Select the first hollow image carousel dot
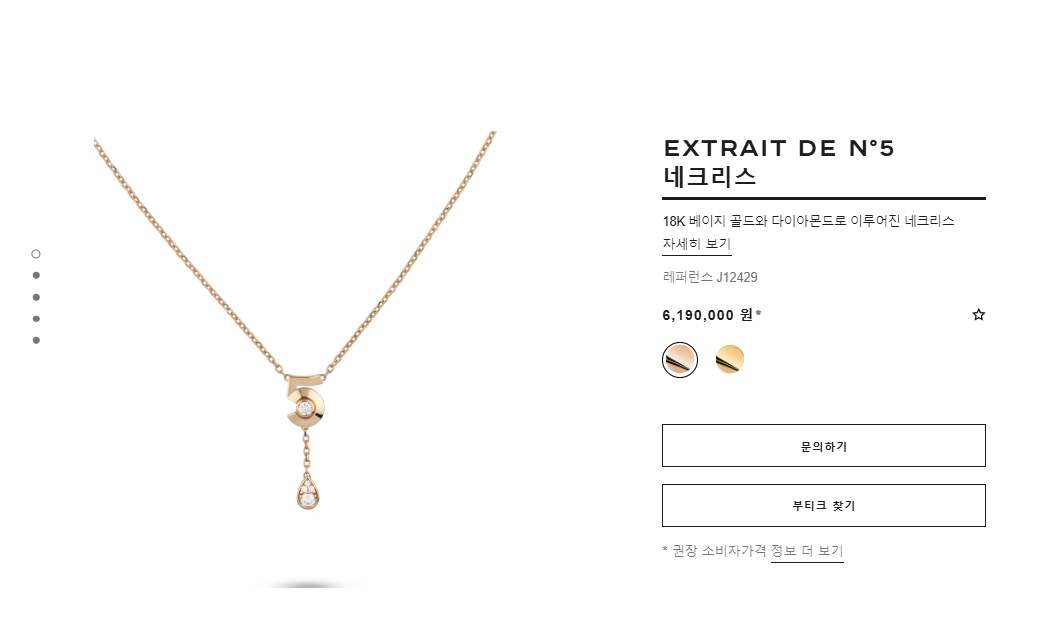1051x638 pixels. pyautogui.click(x=36, y=254)
